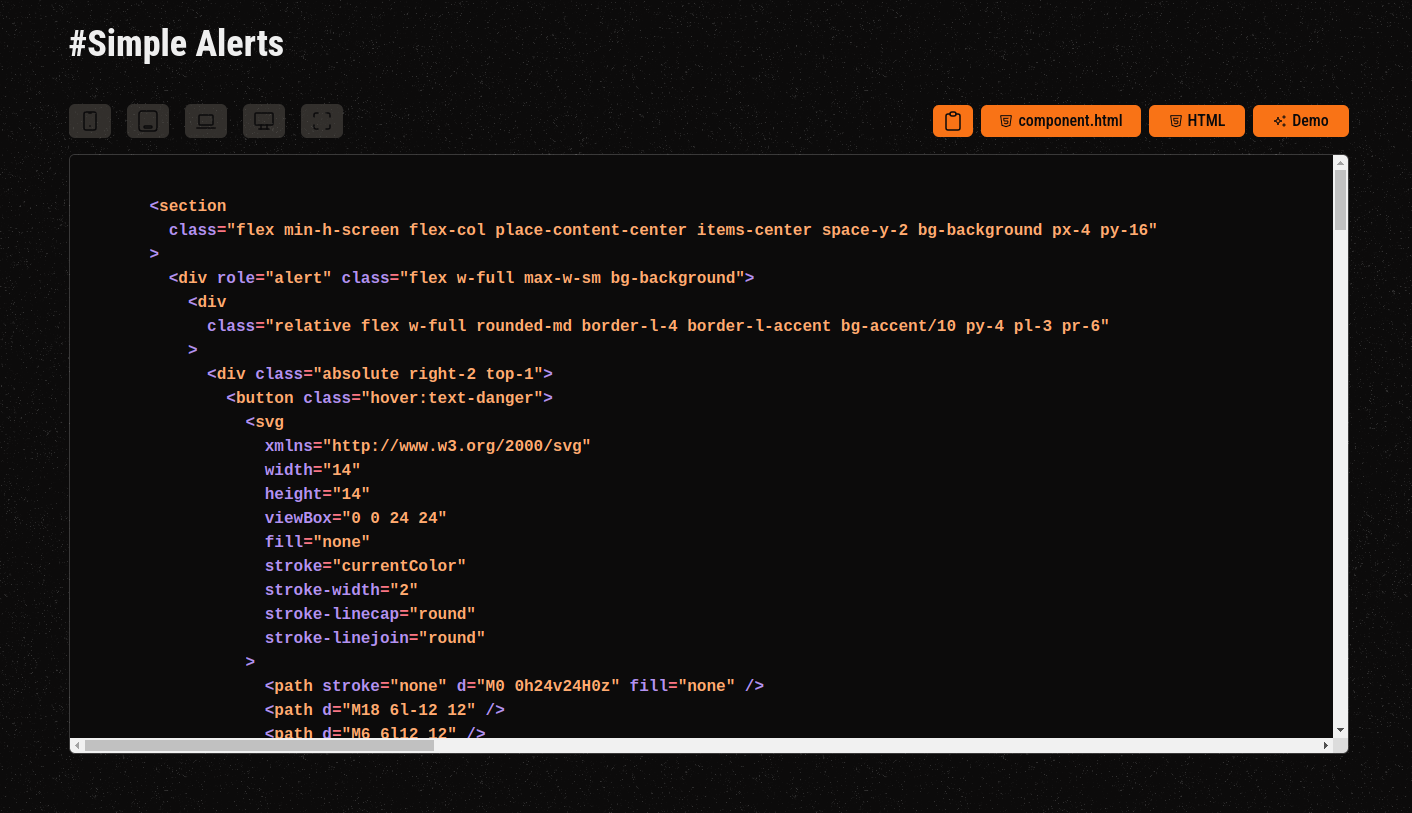Select the laptop viewport icon

point(206,121)
